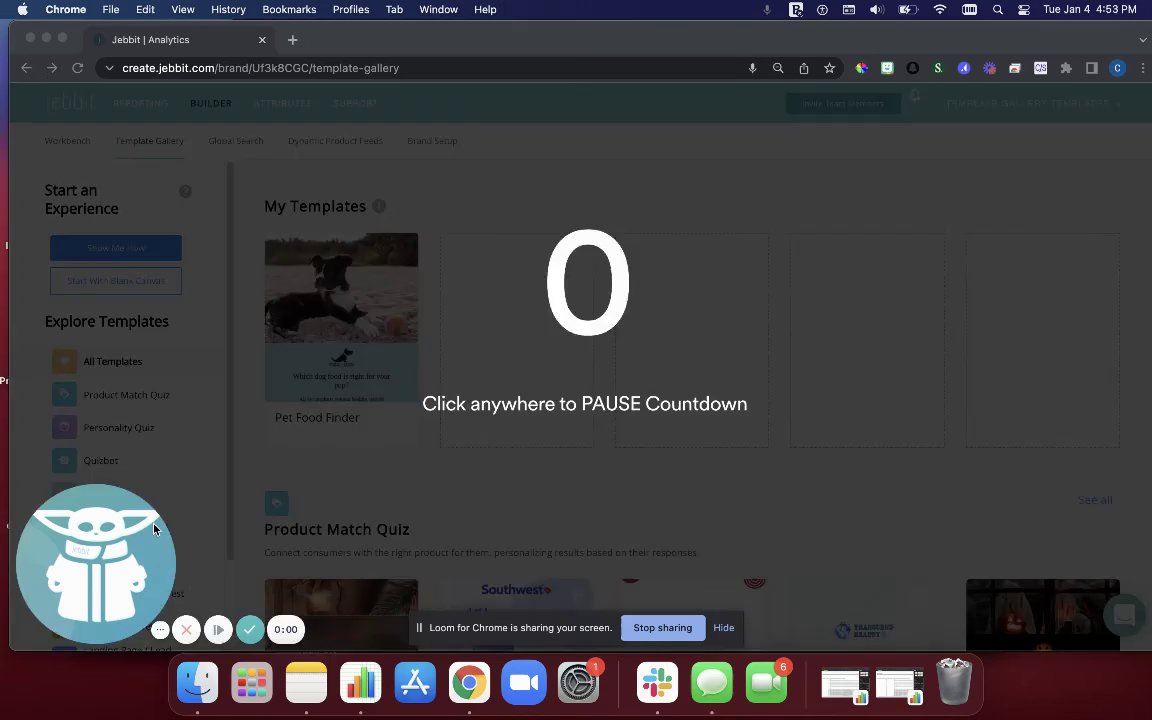Click the info icon next to My Templates

pyautogui.click(x=379, y=206)
